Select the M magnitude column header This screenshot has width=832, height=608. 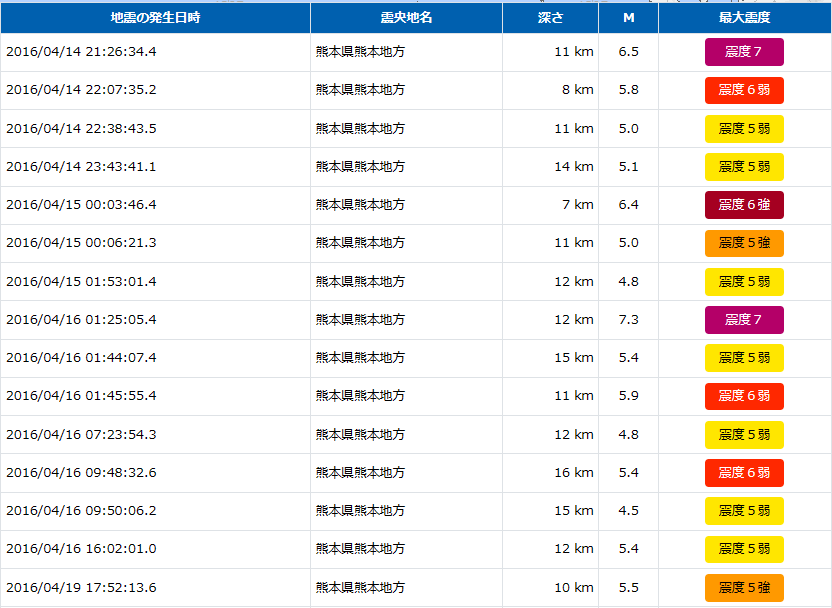pos(629,18)
